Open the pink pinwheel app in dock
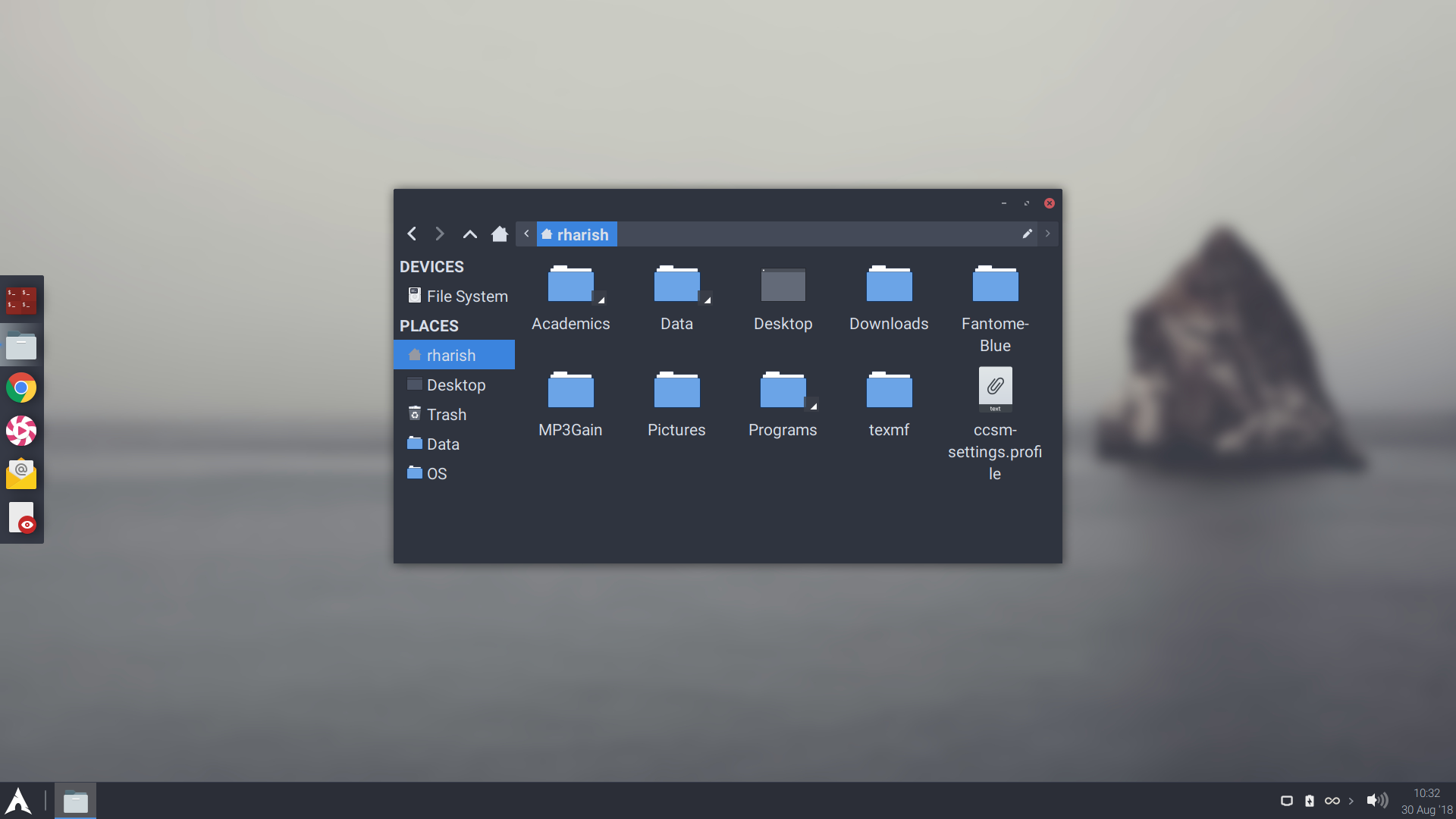 coord(21,431)
